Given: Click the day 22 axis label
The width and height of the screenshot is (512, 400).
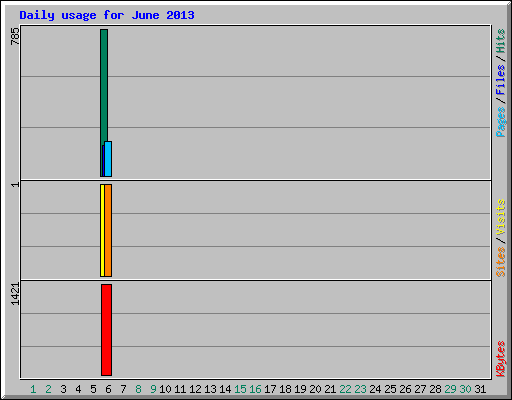Looking at the screenshot, I should coord(345,389).
